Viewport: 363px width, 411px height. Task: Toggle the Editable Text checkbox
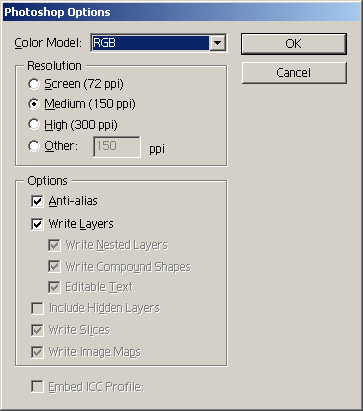coord(54,287)
